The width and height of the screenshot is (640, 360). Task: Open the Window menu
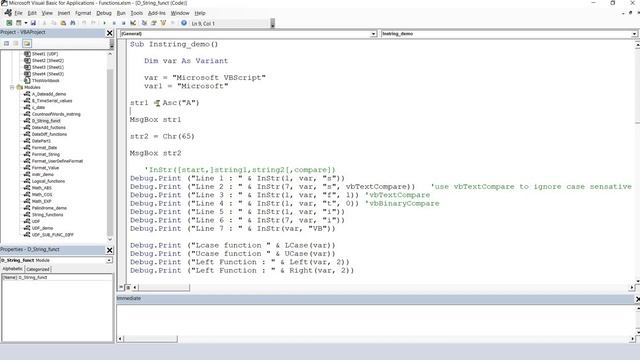(x=180, y=13)
